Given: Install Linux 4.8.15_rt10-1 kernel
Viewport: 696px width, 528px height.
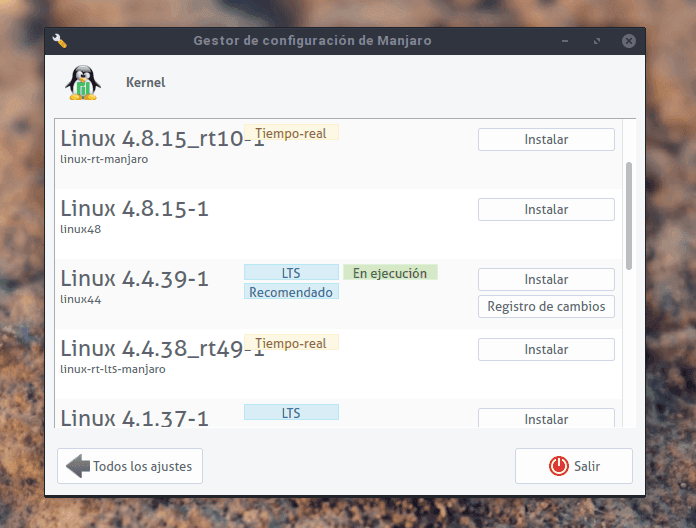Looking at the screenshot, I should (546, 139).
